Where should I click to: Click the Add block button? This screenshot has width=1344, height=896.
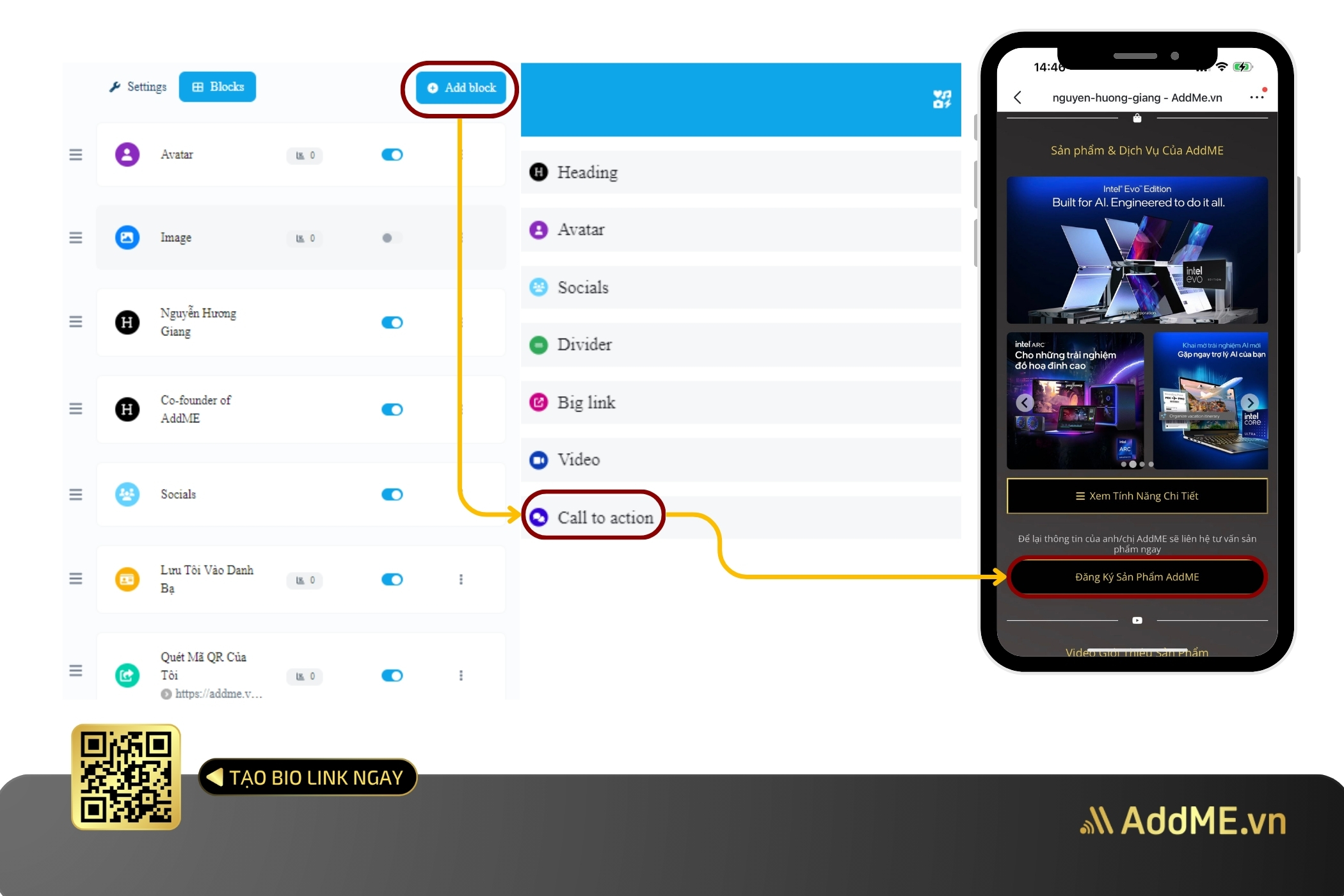(x=462, y=88)
